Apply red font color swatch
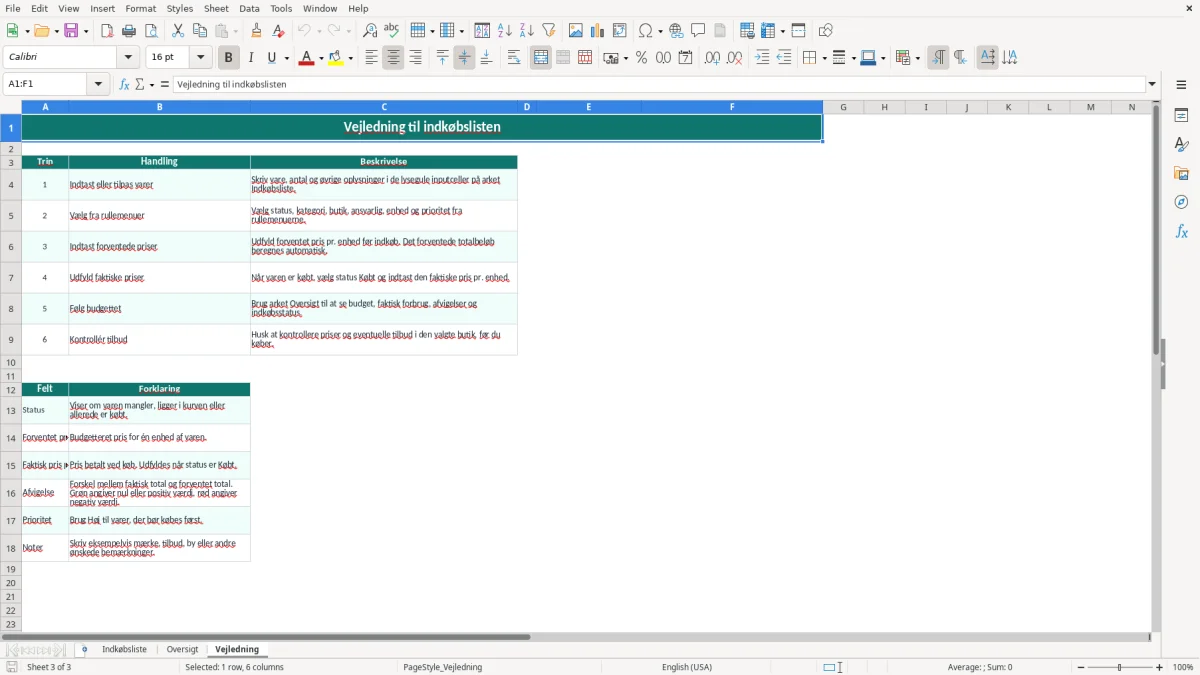The height and width of the screenshot is (675, 1200). coord(307,58)
